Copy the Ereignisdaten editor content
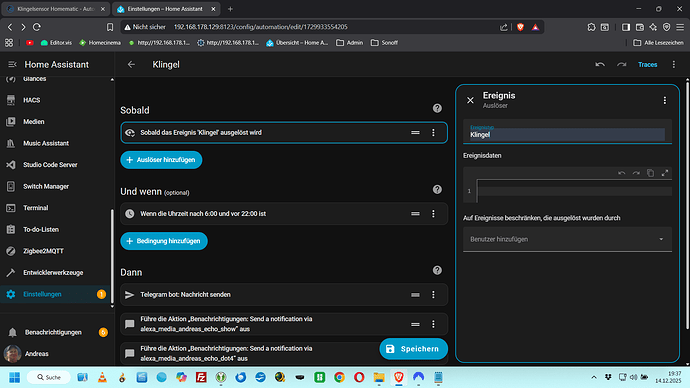Image resolution: width=690 pixels, height=388 pixels. point(650,173)
